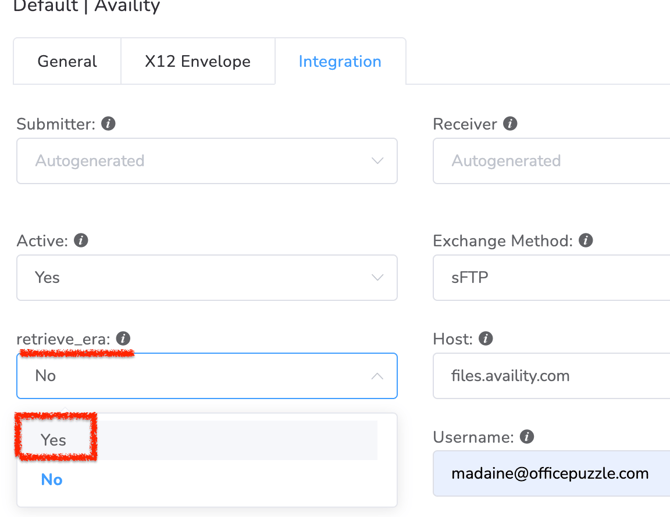The width and height of the screenshot is (670, 517).
Task: Open the Exchange Method sFTP field
Action: click(551, 278)
